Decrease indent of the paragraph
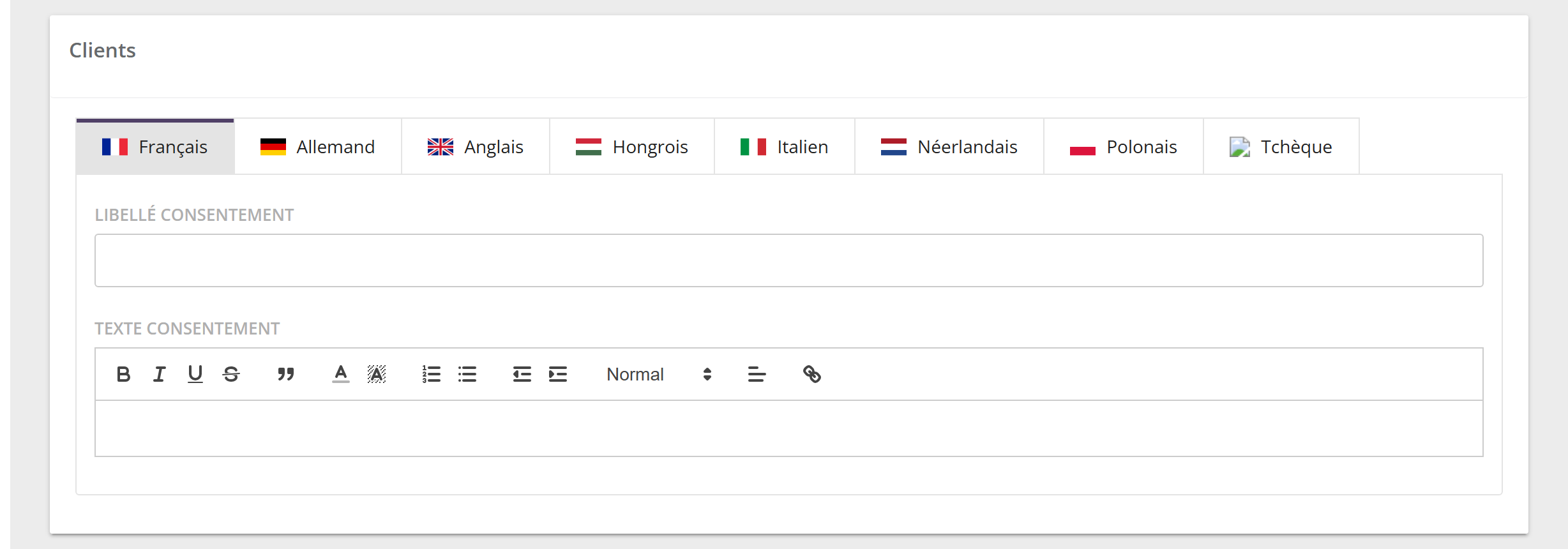This screenshot has width=1568, height=549. pyautogui.click(x=522, y=374)
